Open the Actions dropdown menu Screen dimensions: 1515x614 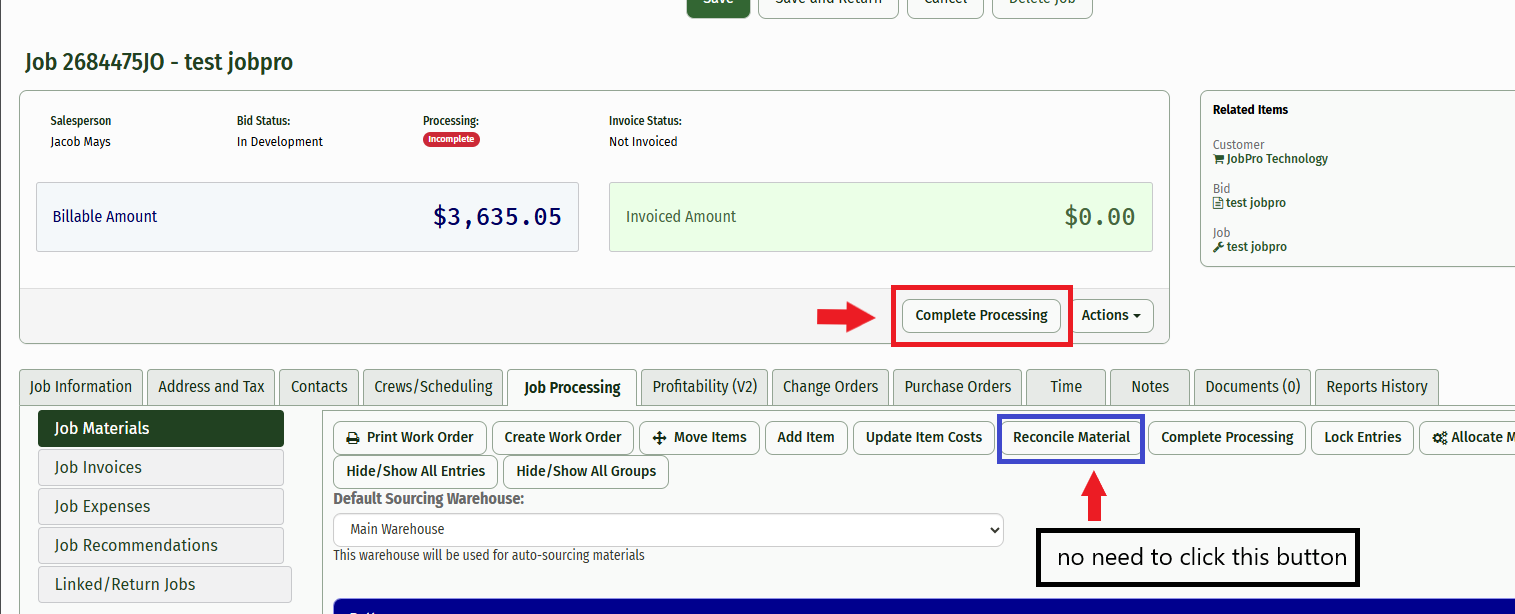coord(1111,315)
